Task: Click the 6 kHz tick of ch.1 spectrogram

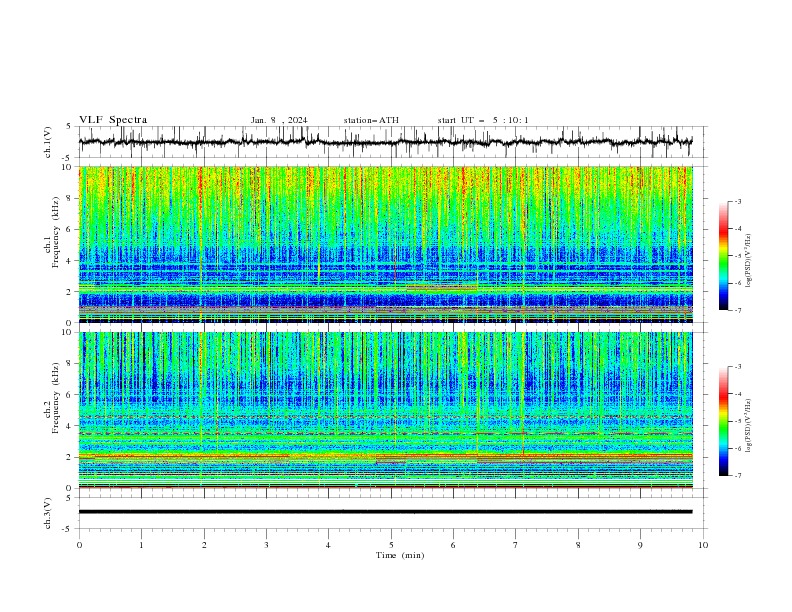Action: tap(70, 229)
